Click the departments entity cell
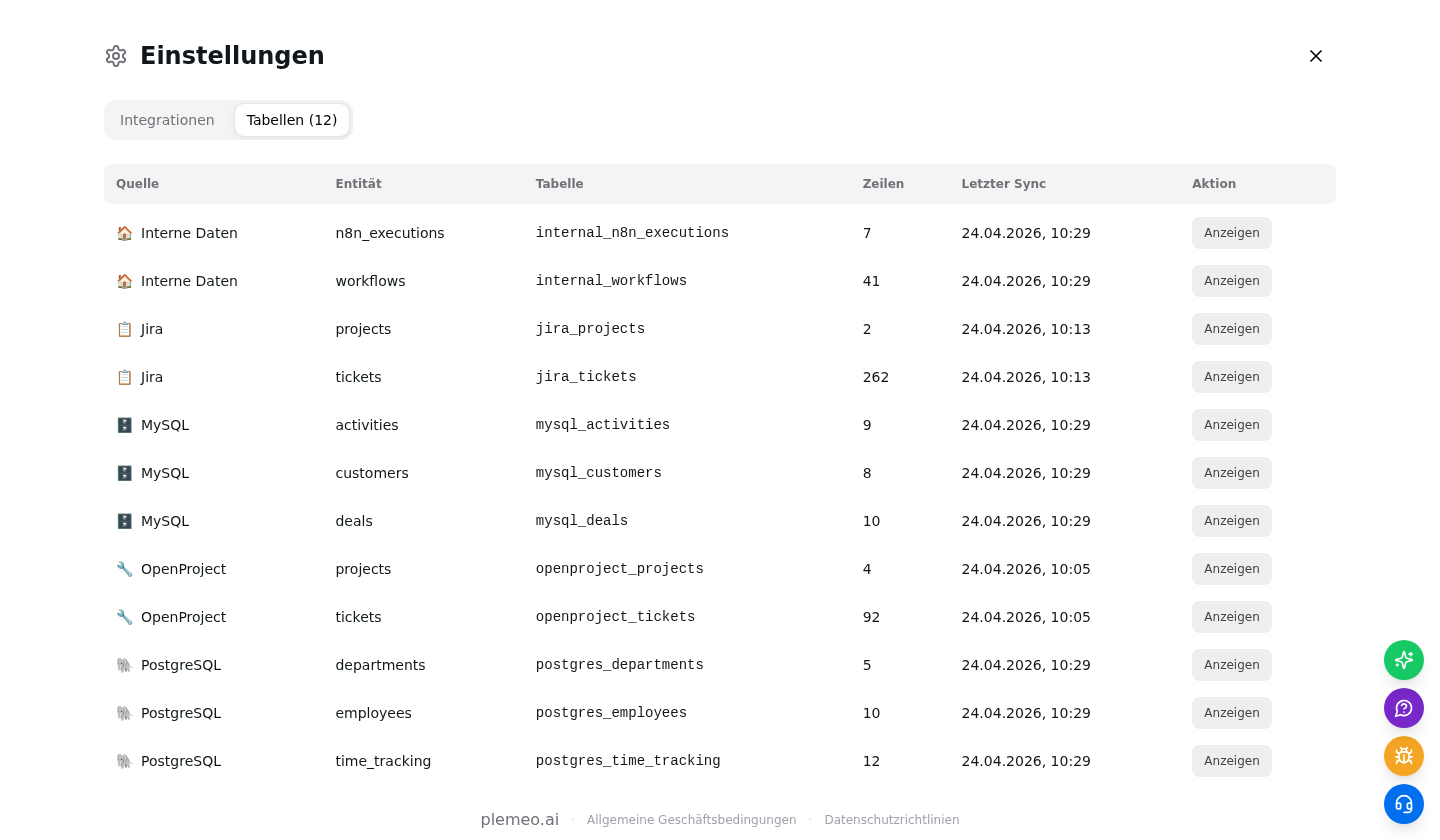 click(x=380, y=665)
